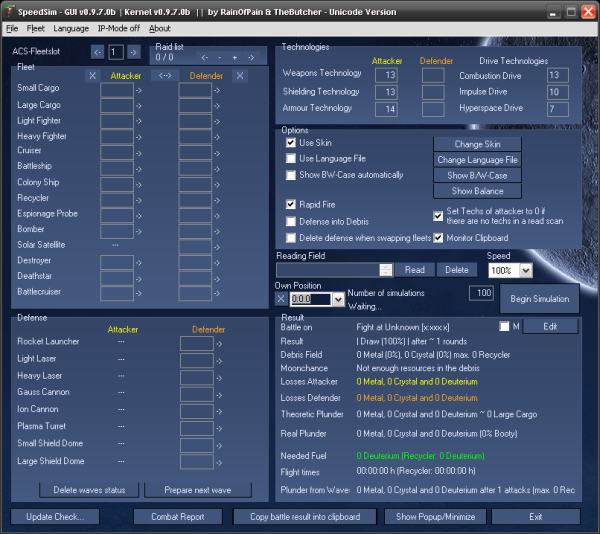600x534 pixels.
Task: Go to previous ACS fleet slot arrow
Action: pyautogui.click(x=98, y=52)
